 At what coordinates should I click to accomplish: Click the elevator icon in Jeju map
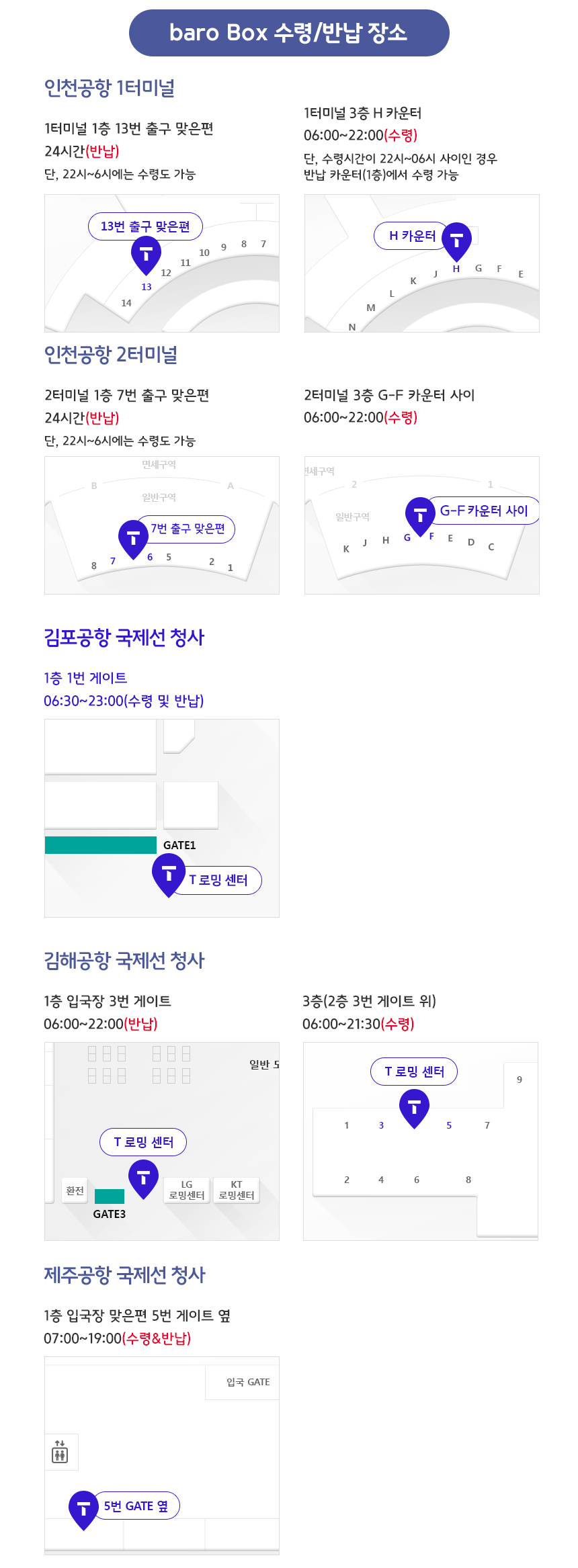click(60, 1452)
